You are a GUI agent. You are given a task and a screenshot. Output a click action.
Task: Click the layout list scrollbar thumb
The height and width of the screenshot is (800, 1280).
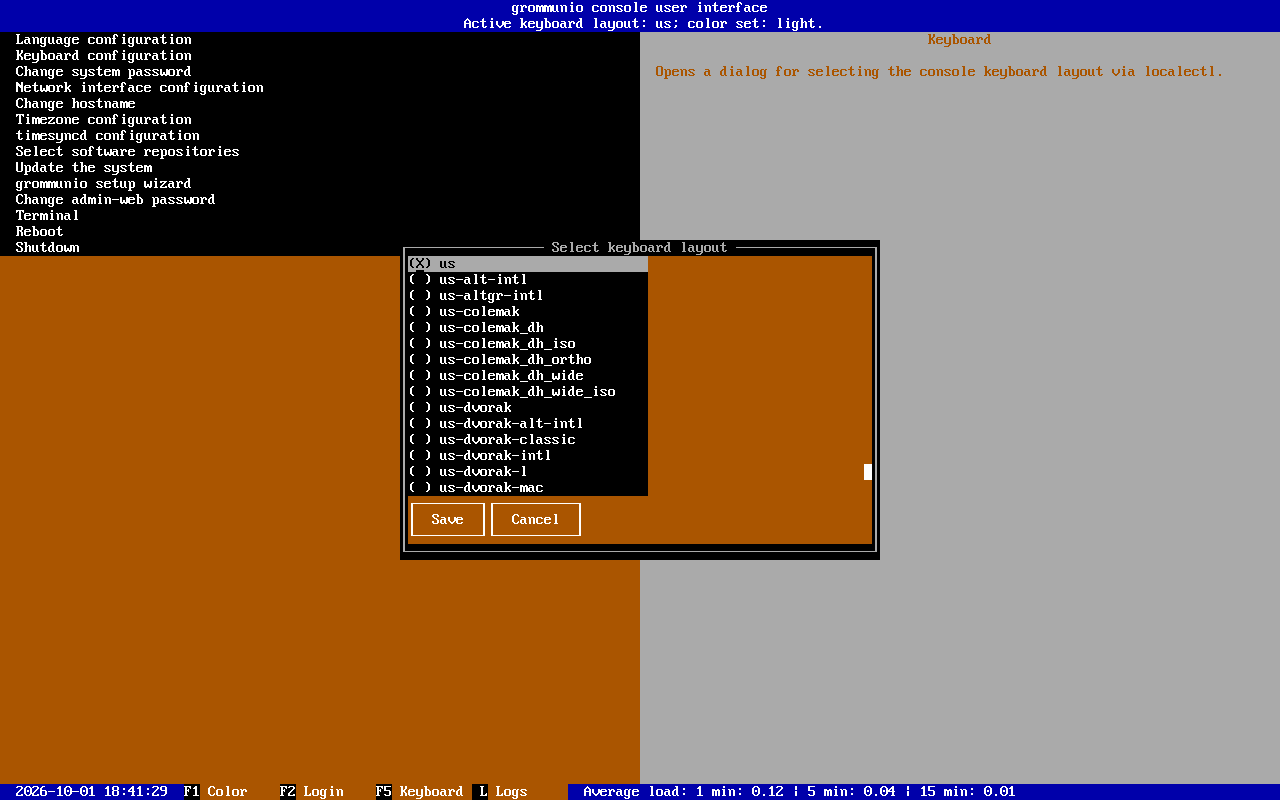(868, 472)
